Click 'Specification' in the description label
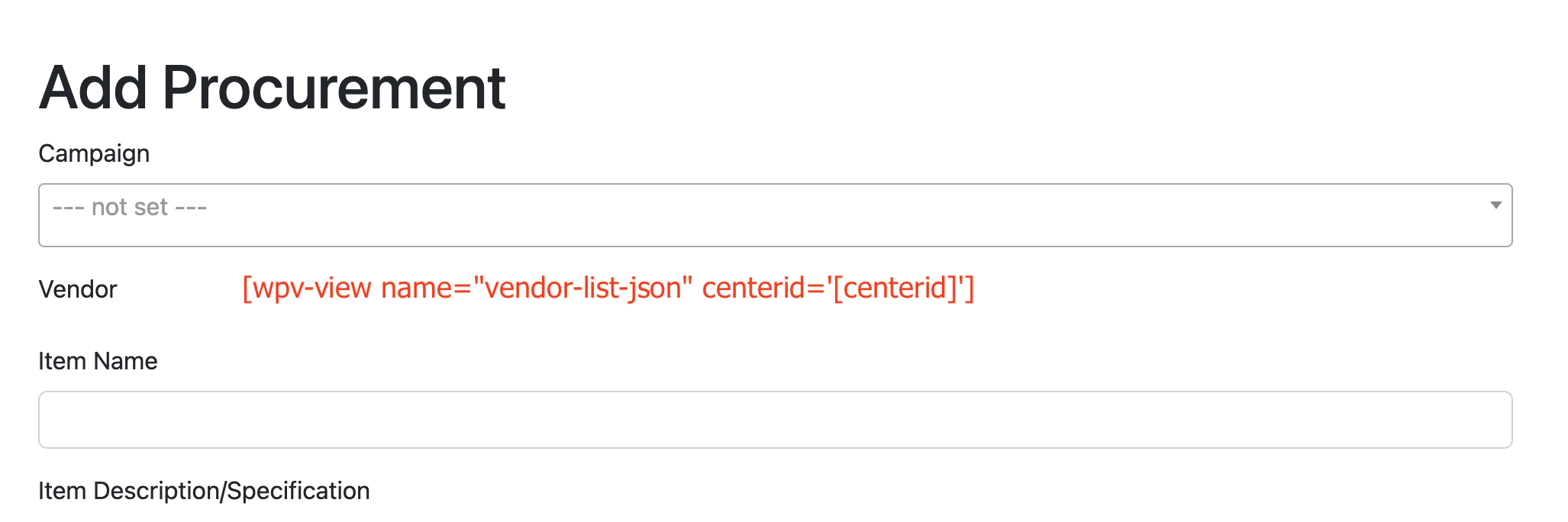 point(298,491)
